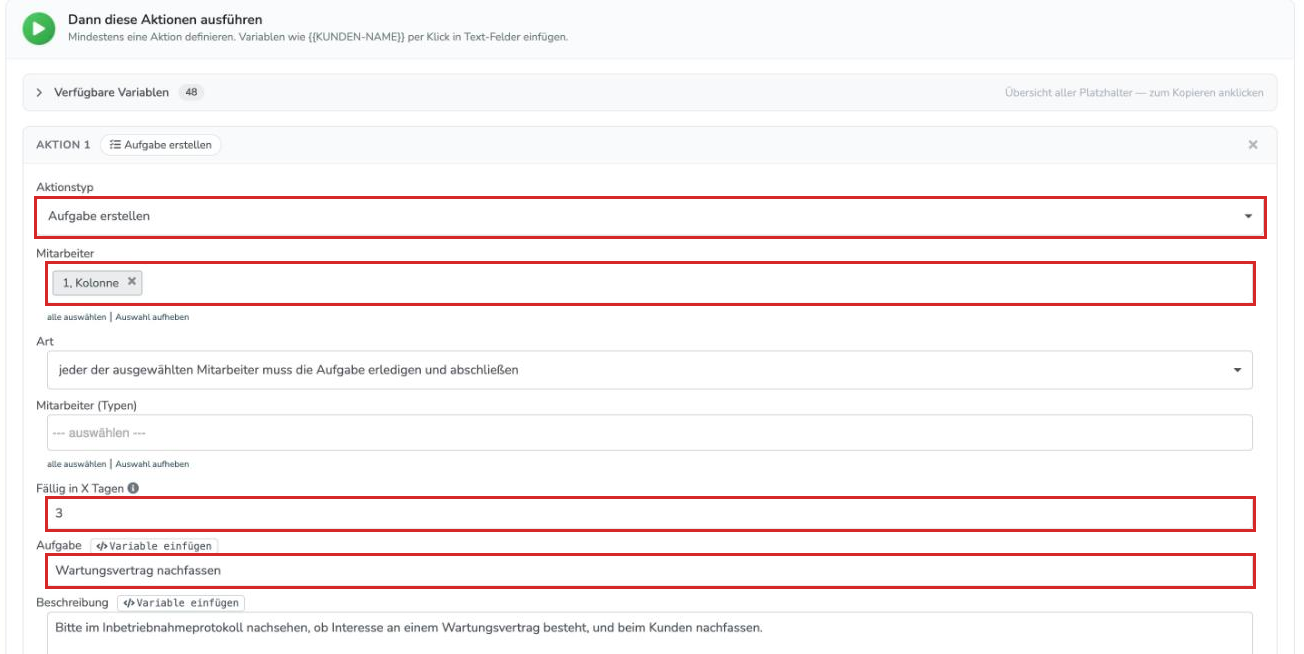Open the Aktionstyp dropdown
1304x654 pixels.
click(650, 217)
